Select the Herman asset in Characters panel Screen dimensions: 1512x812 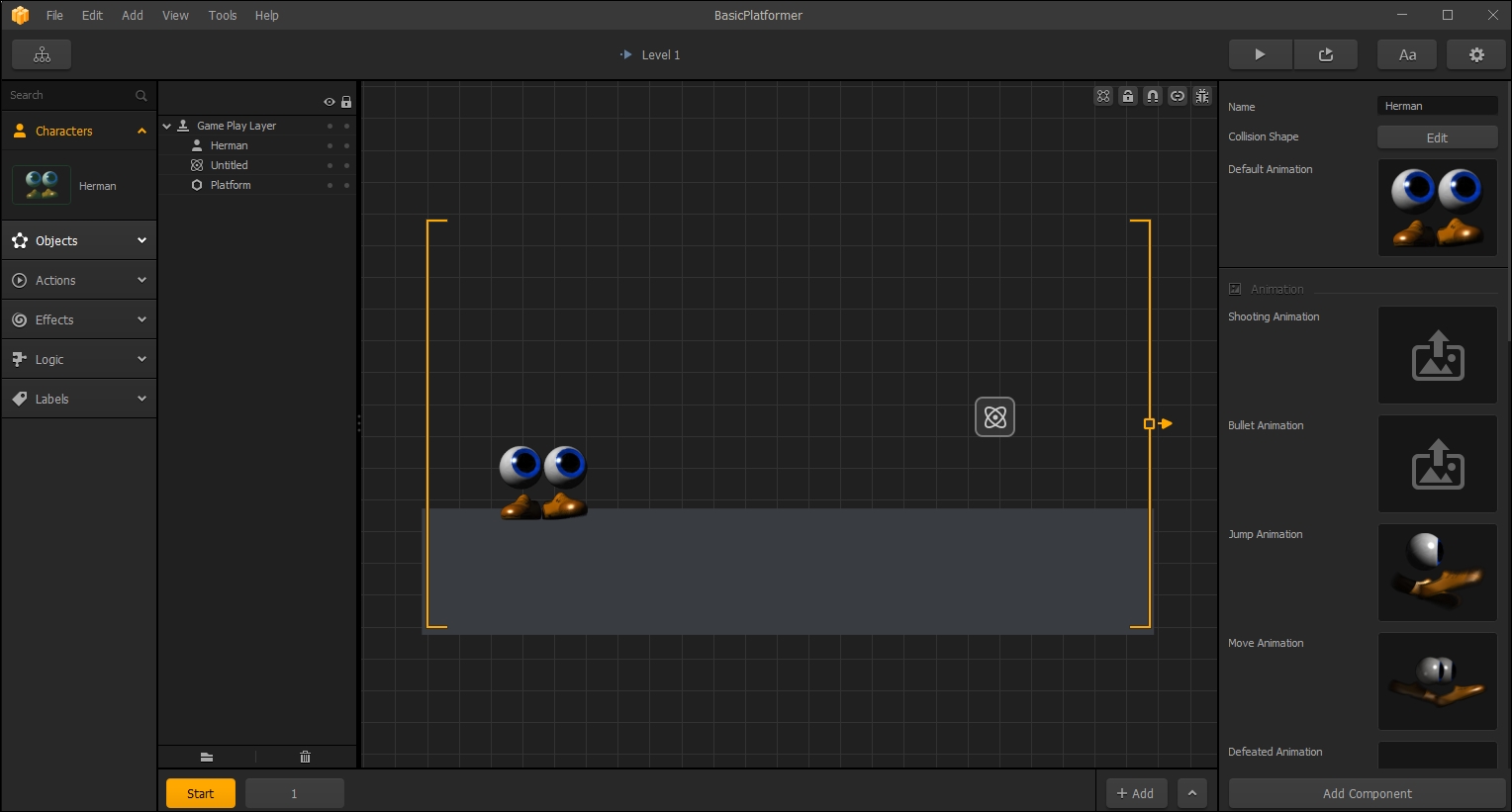[79, 185]
